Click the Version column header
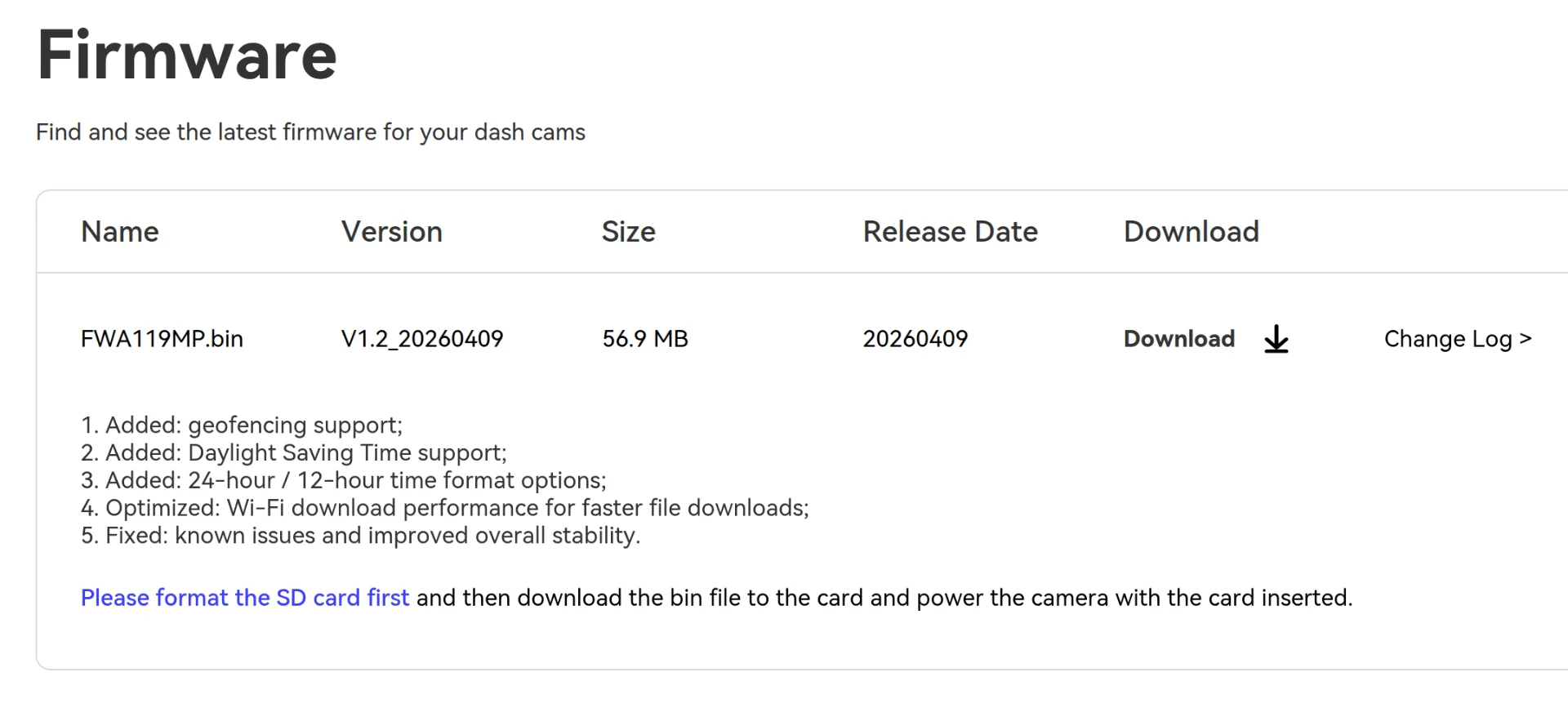Viewport: 1568px width, 708px height. [x=392, y=232]
